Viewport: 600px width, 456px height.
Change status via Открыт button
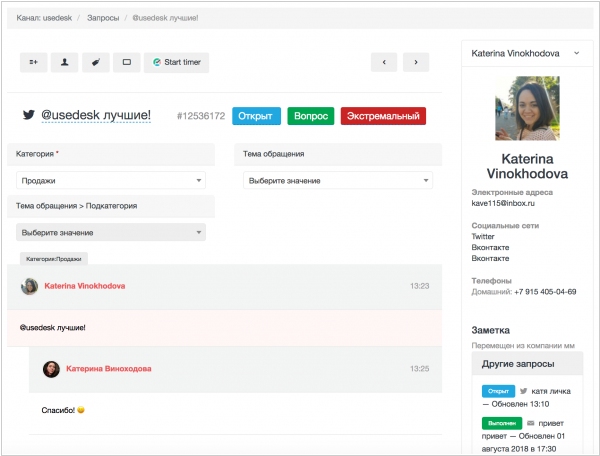(256, 116)
